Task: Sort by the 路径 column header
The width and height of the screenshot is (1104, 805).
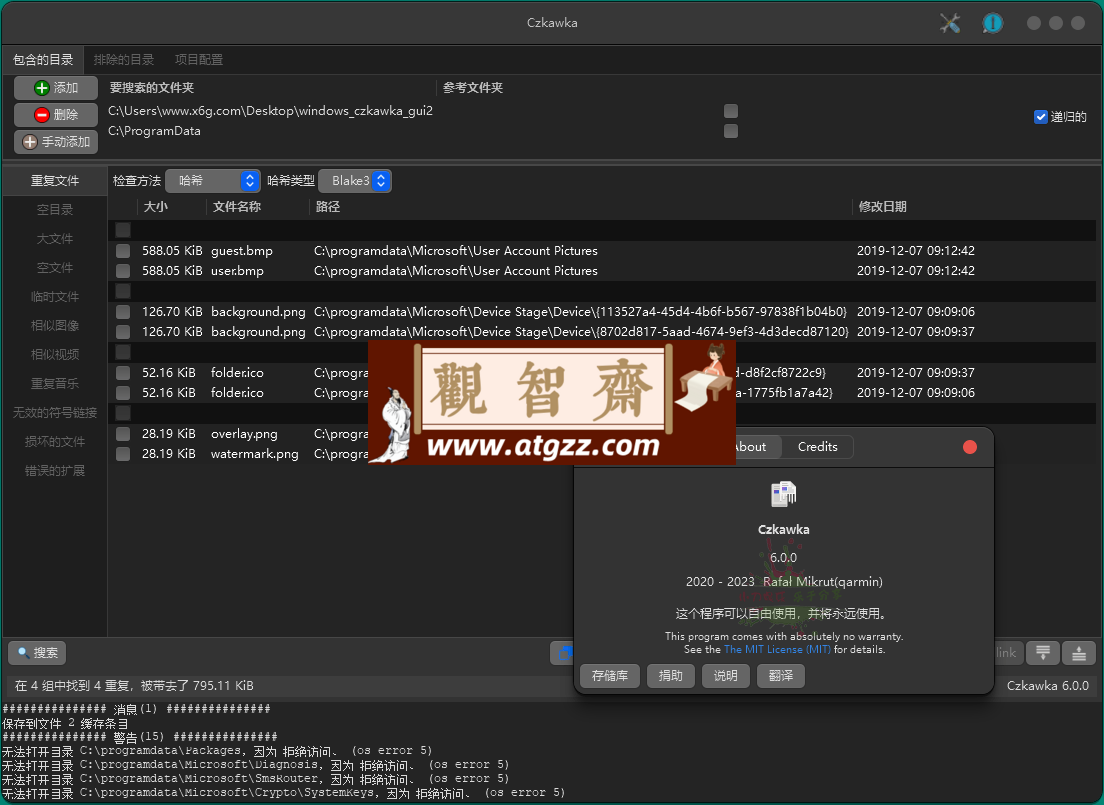Action: click(x=328, y=207)
